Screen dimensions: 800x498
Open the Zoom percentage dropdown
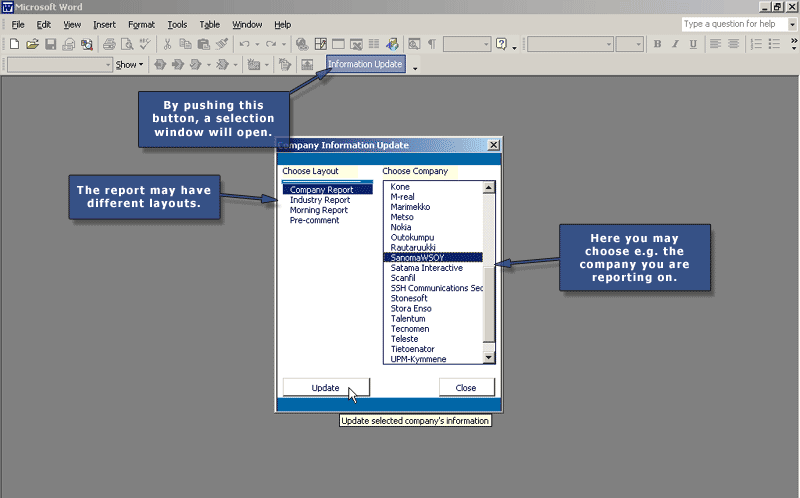point(486,44)
